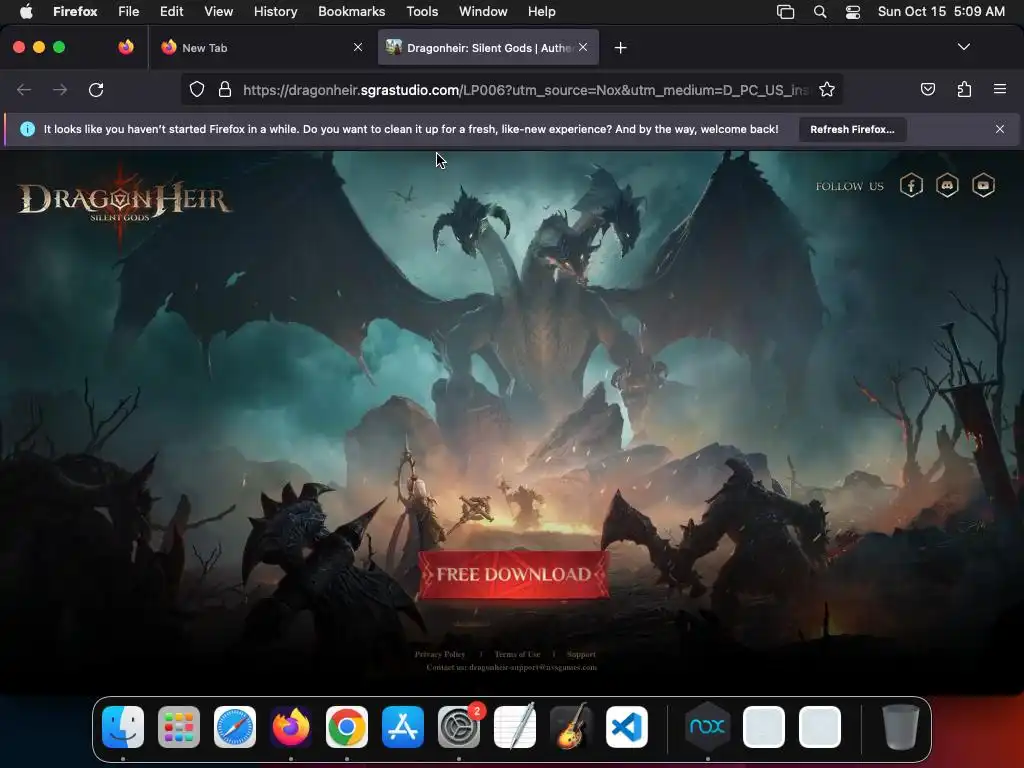
Task: Click the Facebook follow icon
Action: (911, 185)
